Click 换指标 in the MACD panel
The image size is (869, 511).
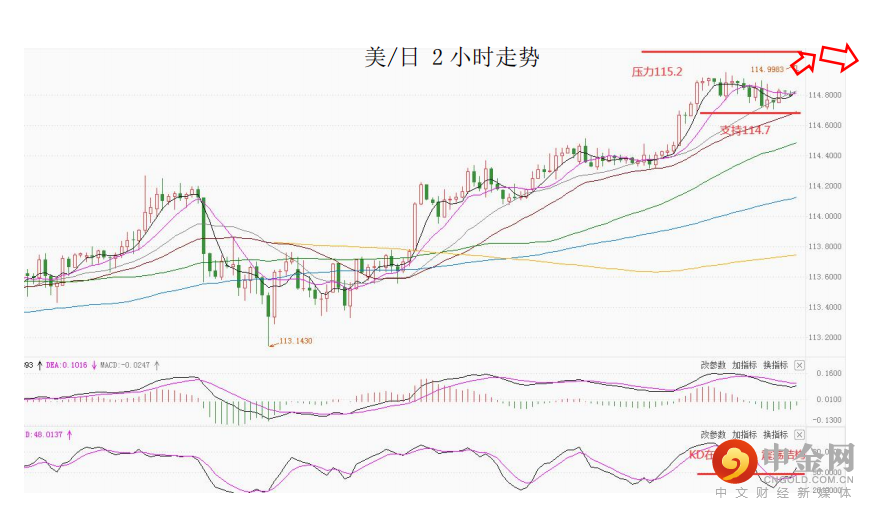click(x=775, y=365)
